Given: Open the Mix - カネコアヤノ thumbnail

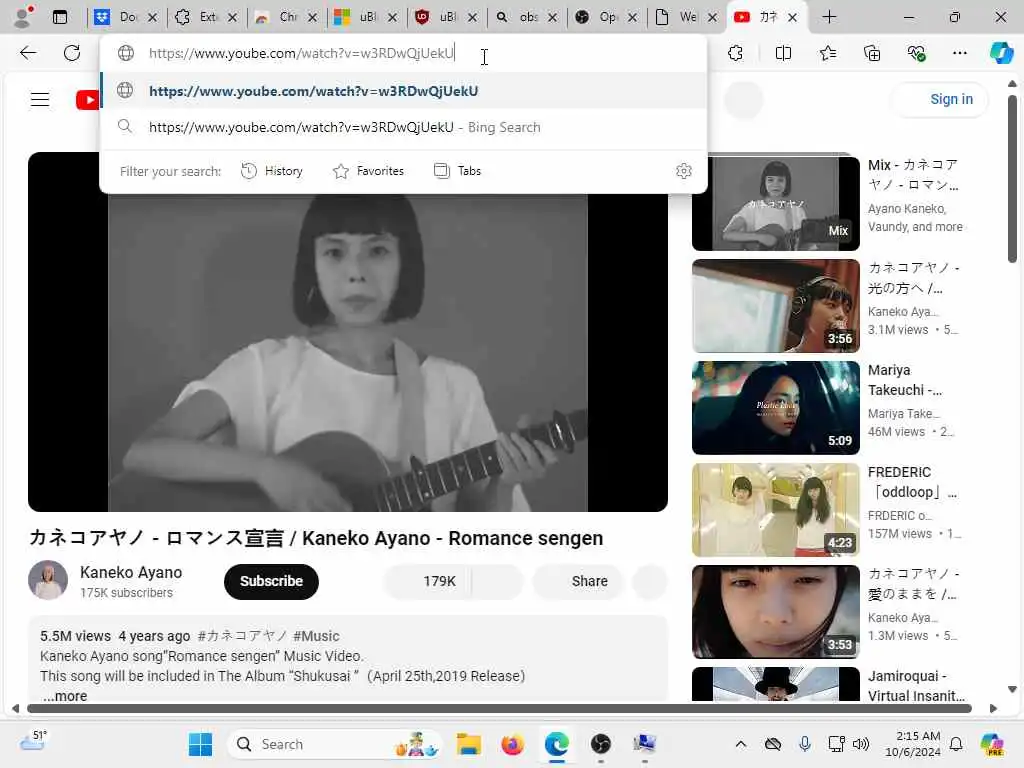Looking at the screenshot, I should [x=775, y=203].
